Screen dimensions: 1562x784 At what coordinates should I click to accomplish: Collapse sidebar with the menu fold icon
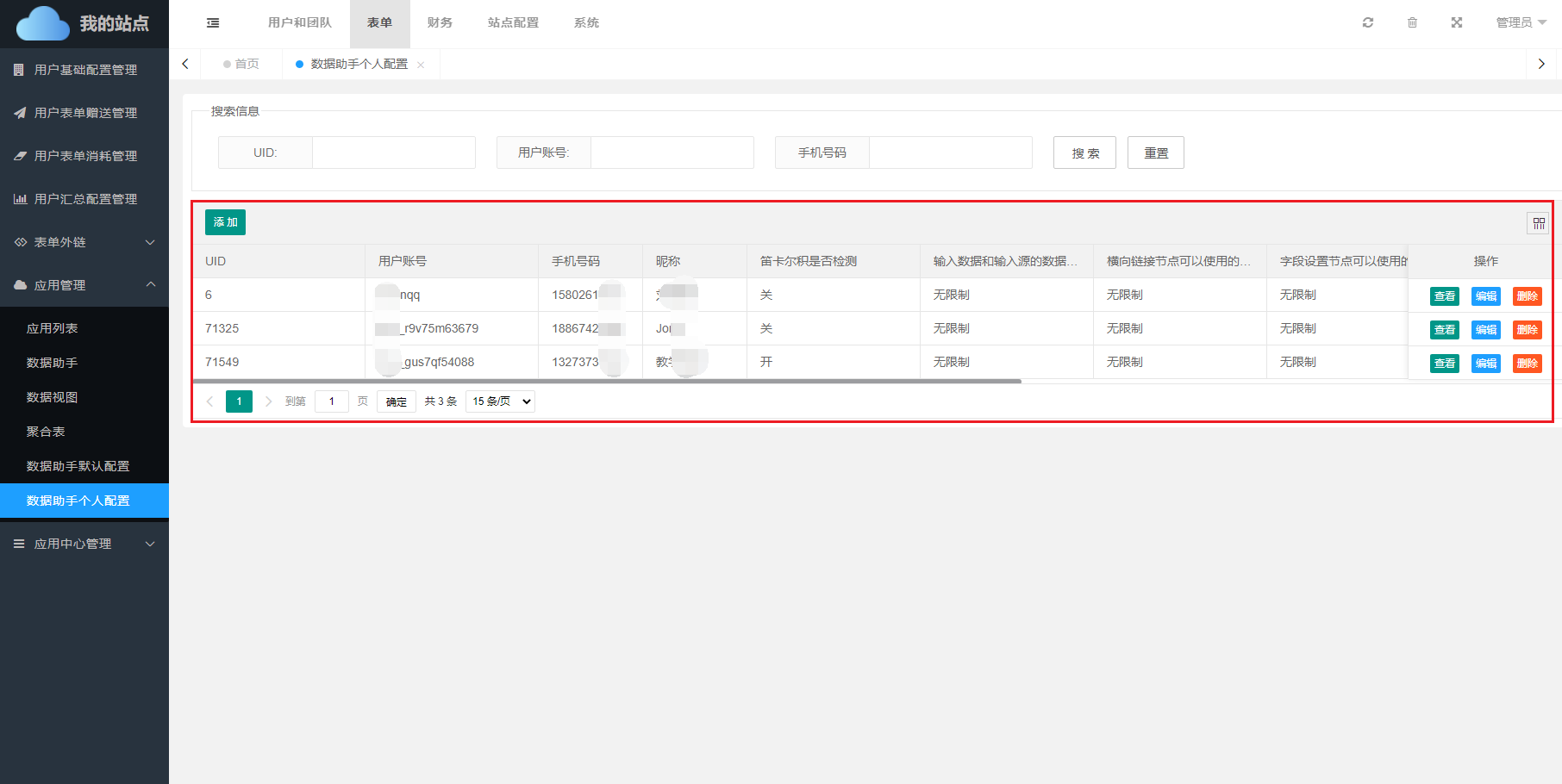pos(213,23)
